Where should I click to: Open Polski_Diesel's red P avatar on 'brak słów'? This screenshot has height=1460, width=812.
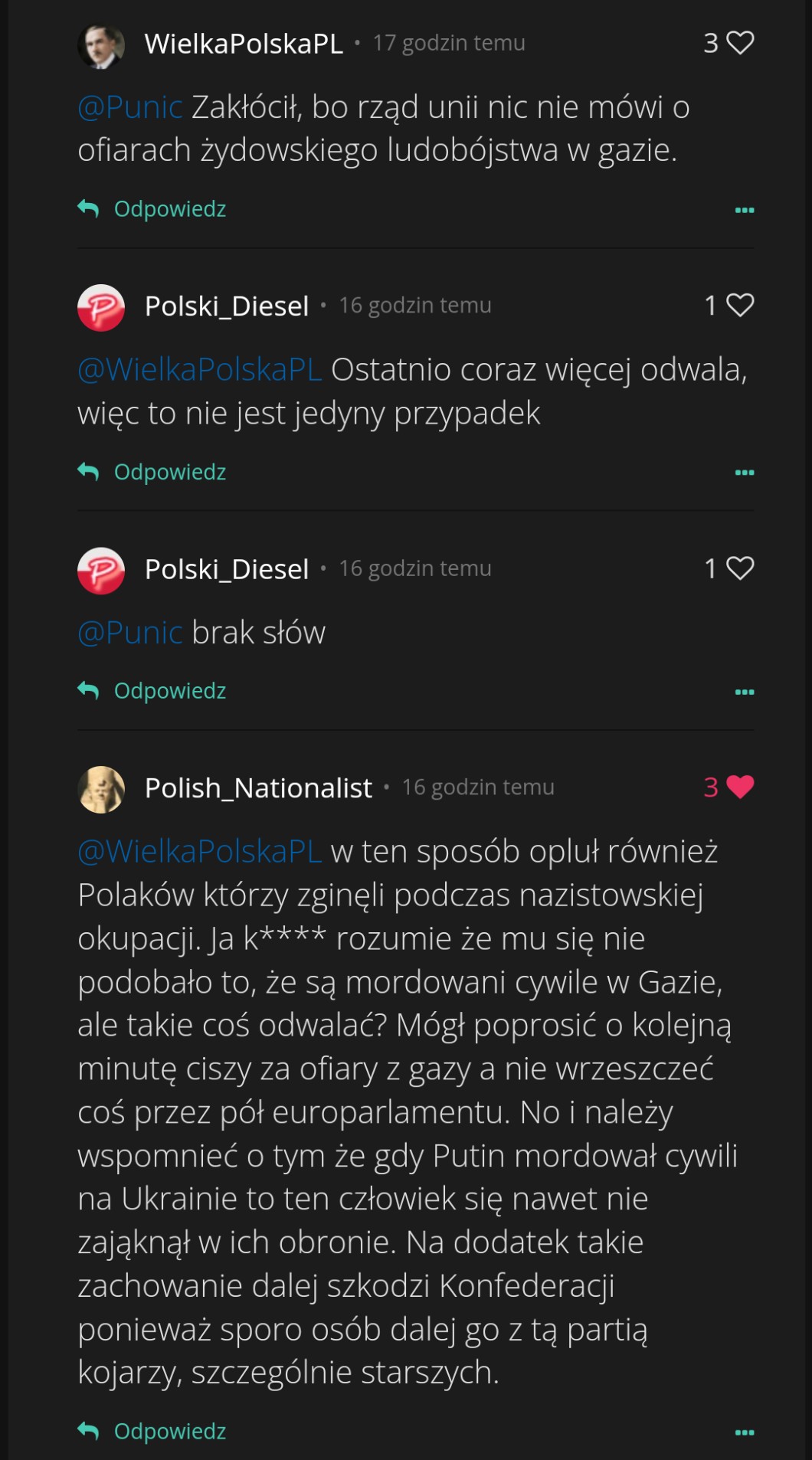101,571
